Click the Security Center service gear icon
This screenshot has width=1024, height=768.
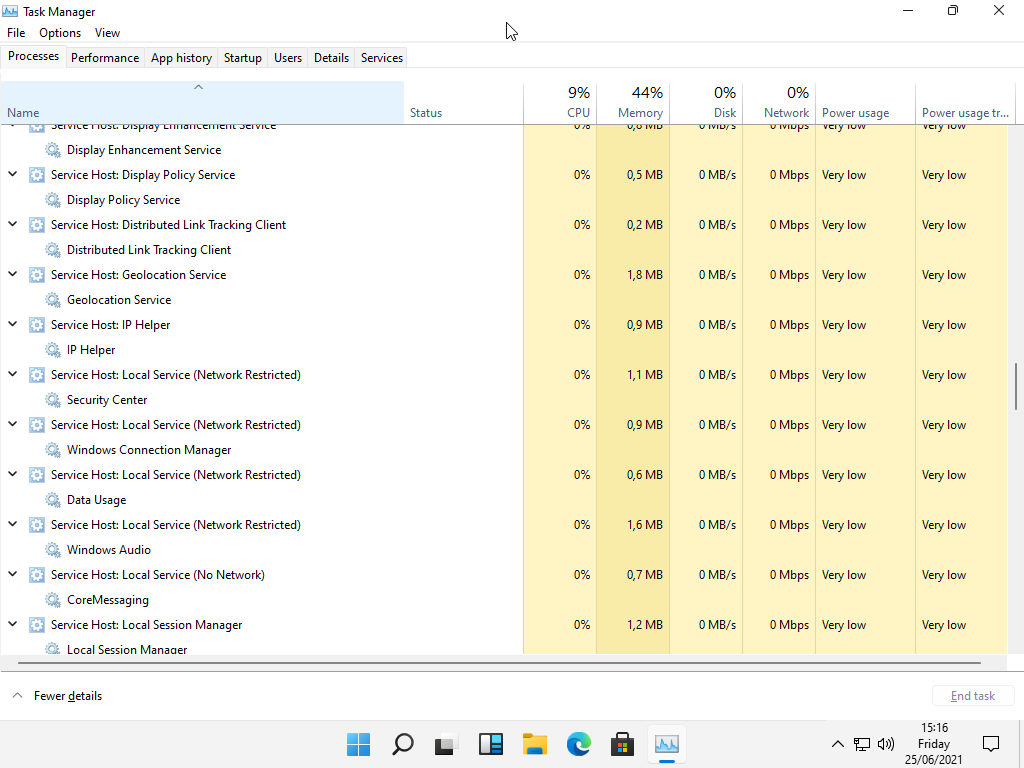53,400
